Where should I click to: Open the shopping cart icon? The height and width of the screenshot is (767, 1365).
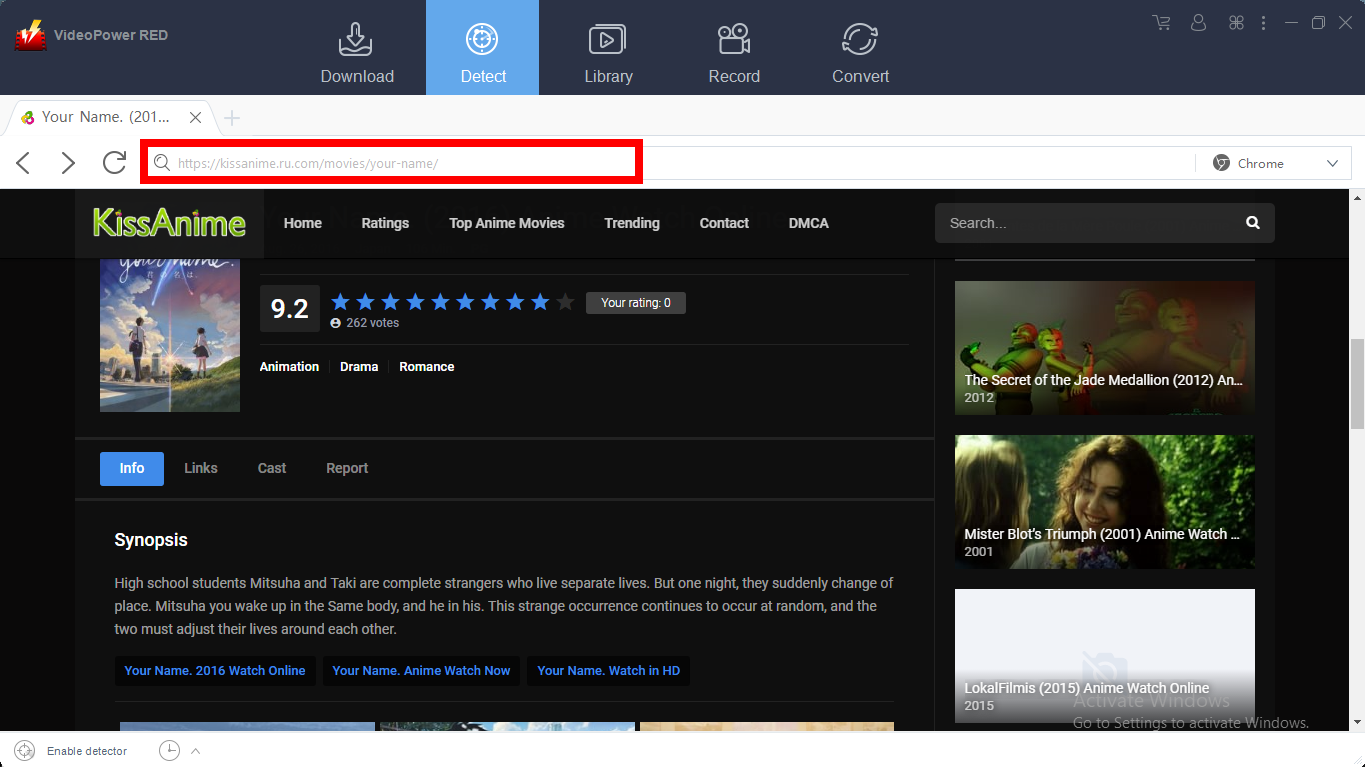[x=1161, y=22]
